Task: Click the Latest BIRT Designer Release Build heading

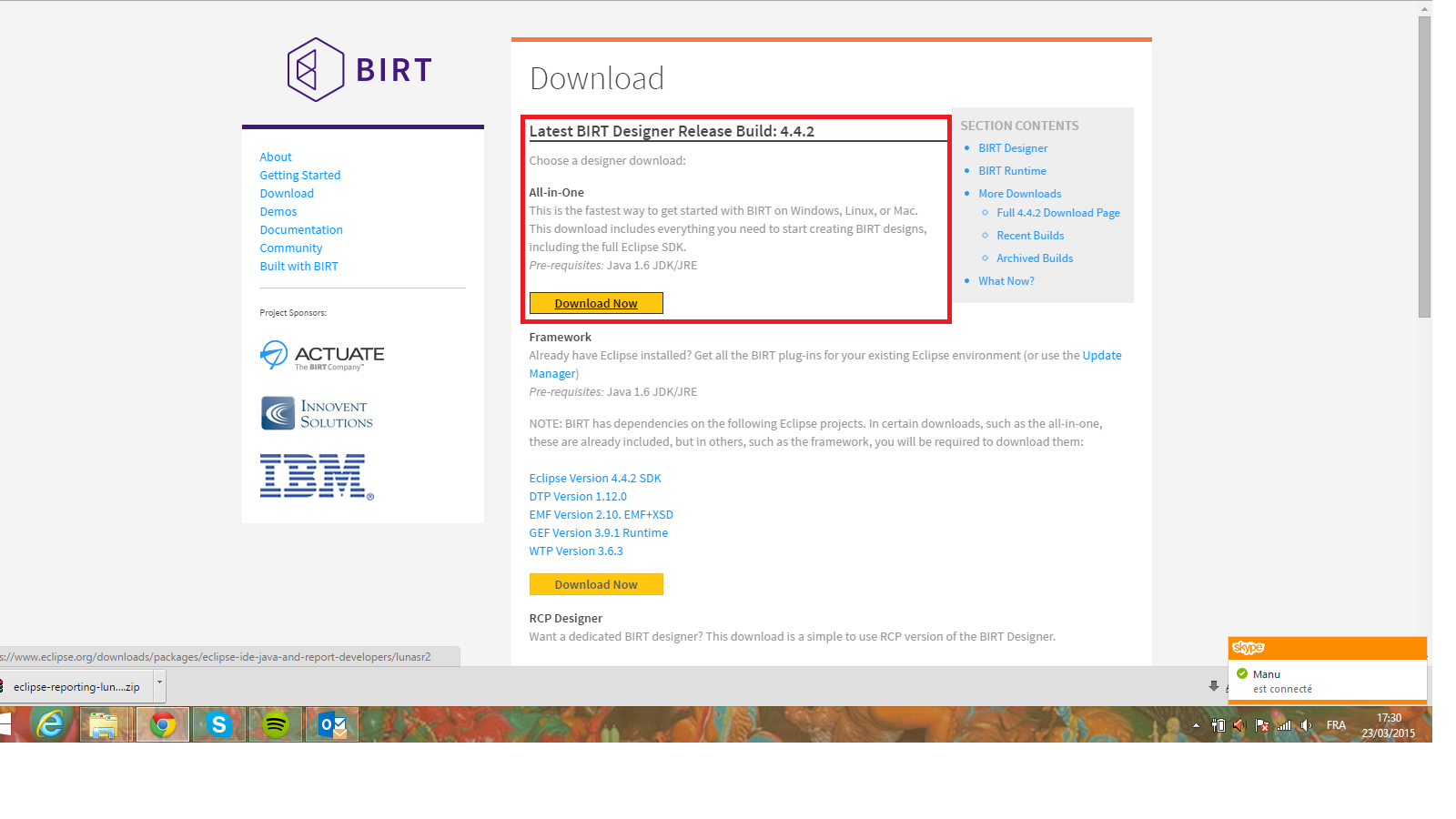Action: (672, 131)
